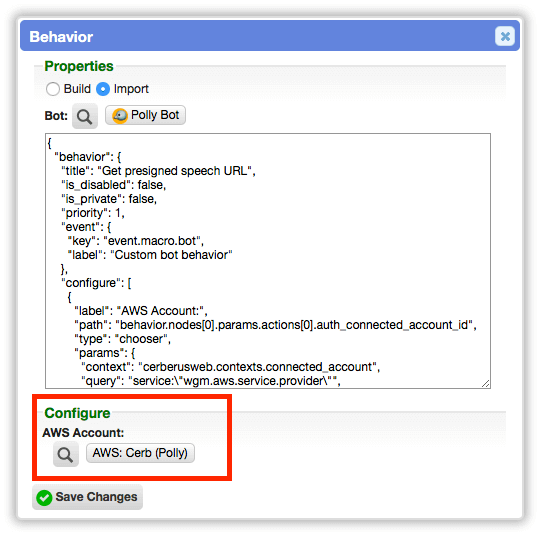Click the Polly Bot avatar icon

[x=120, y=116]
